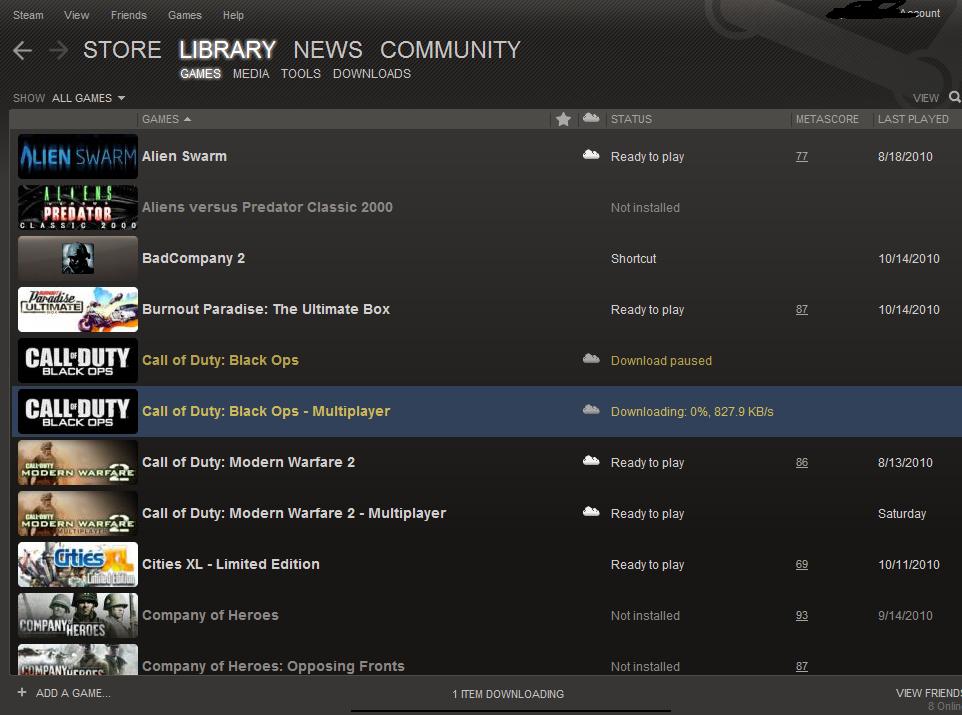Change the library View mode

926,98
